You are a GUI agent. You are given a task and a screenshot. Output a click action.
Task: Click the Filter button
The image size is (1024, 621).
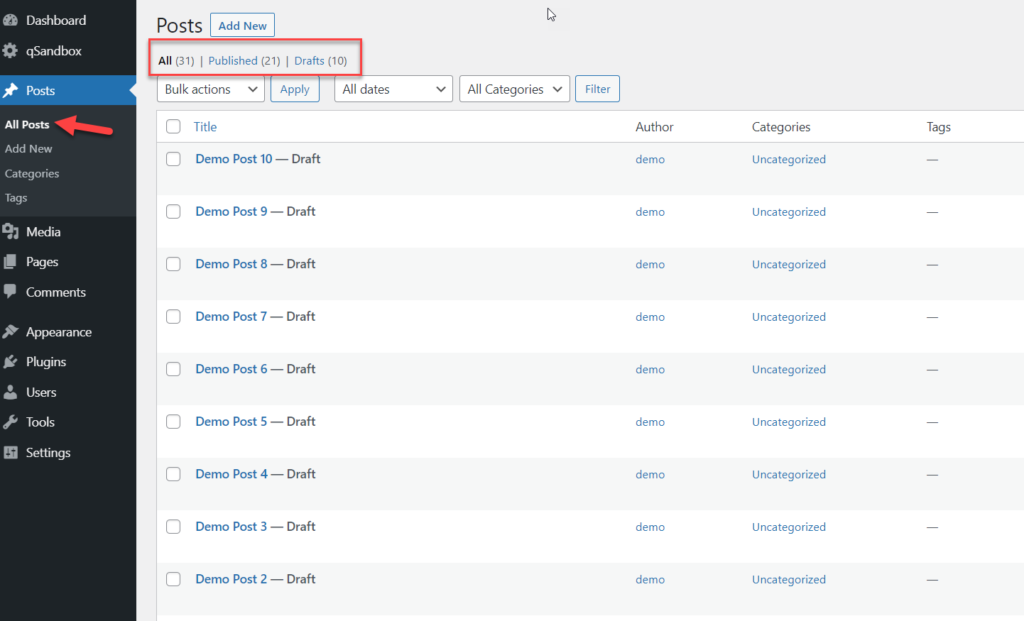pos(597,89)
